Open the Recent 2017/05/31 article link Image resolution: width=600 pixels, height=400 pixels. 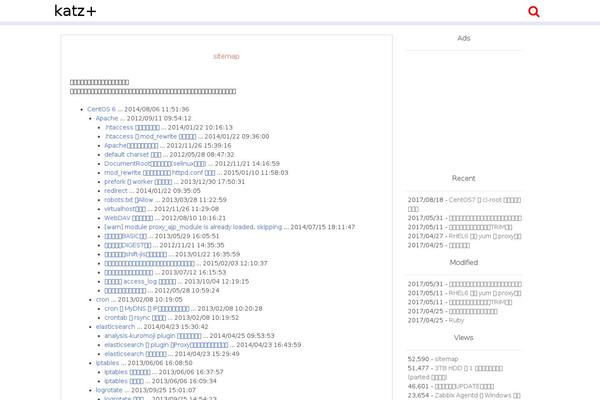[x=485, y=218]
